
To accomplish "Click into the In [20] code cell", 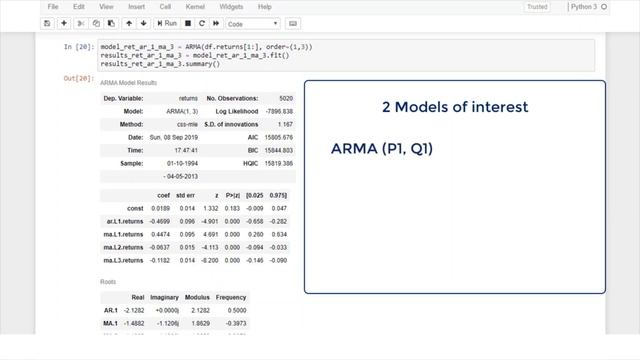I will [346, 56].
